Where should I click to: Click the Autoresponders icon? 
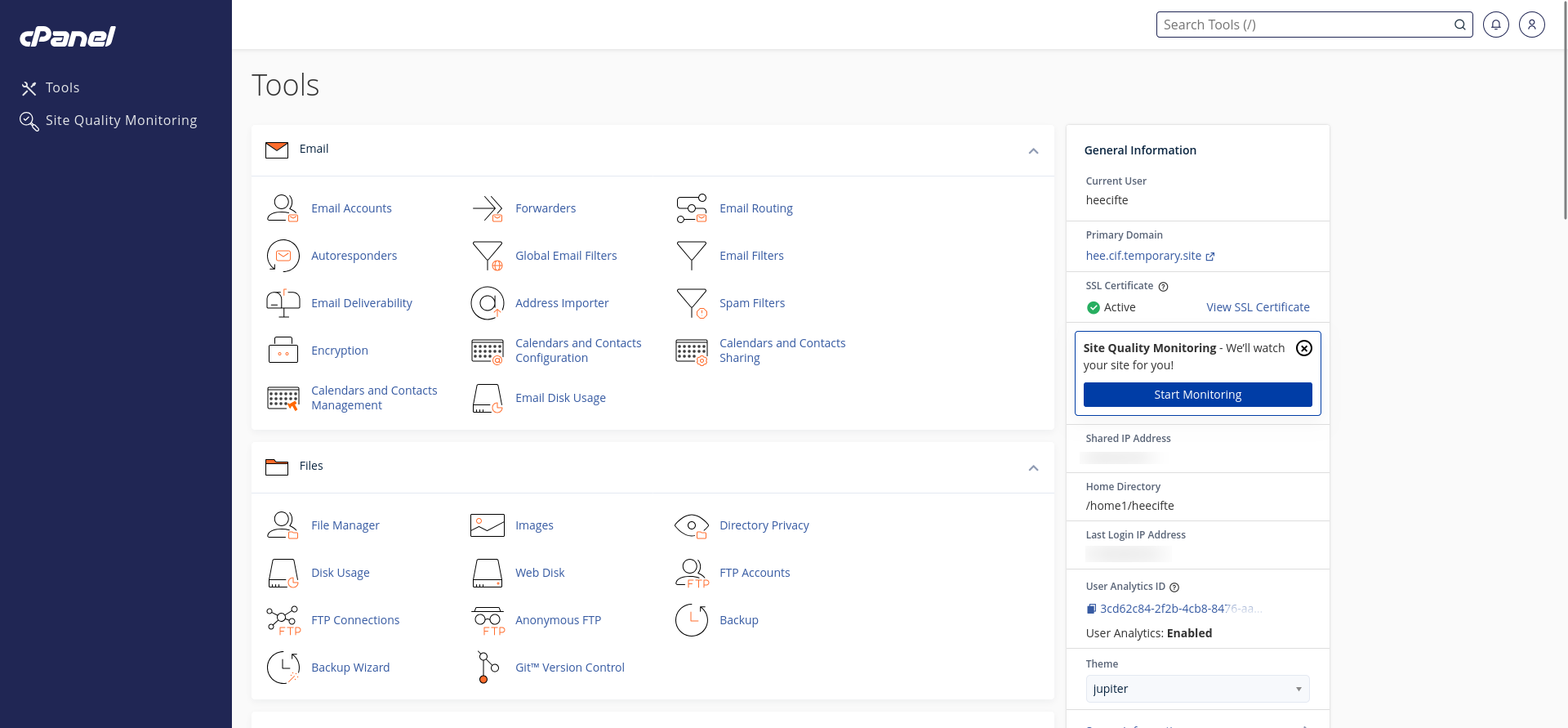click(283, 256)
